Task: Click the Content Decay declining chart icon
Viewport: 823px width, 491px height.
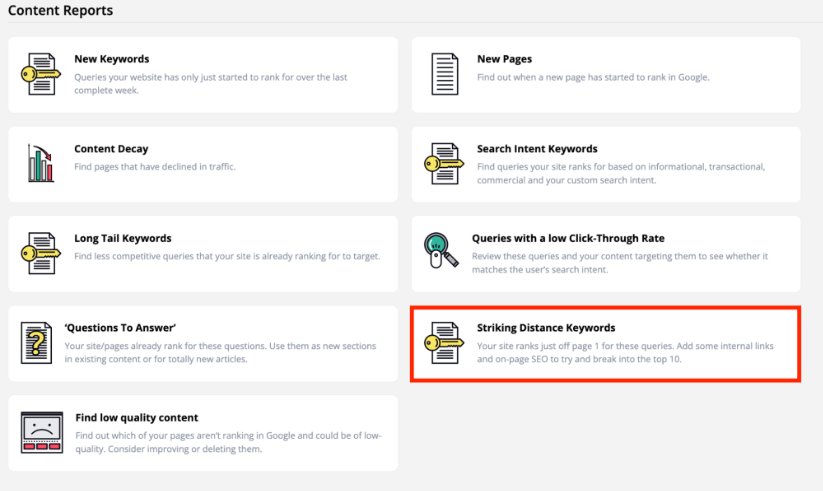Action: point(41,163)
